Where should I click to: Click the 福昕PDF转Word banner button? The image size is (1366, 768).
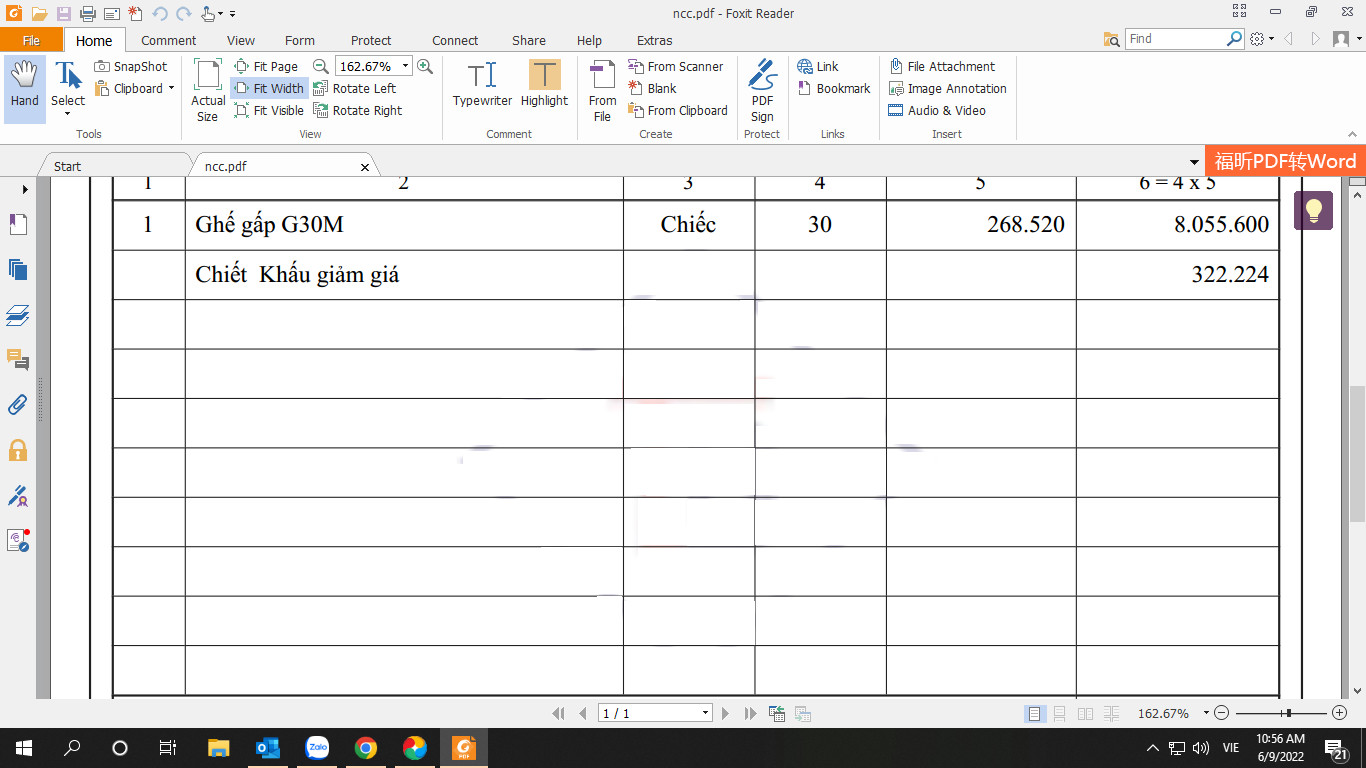(x=1285, y=162)
